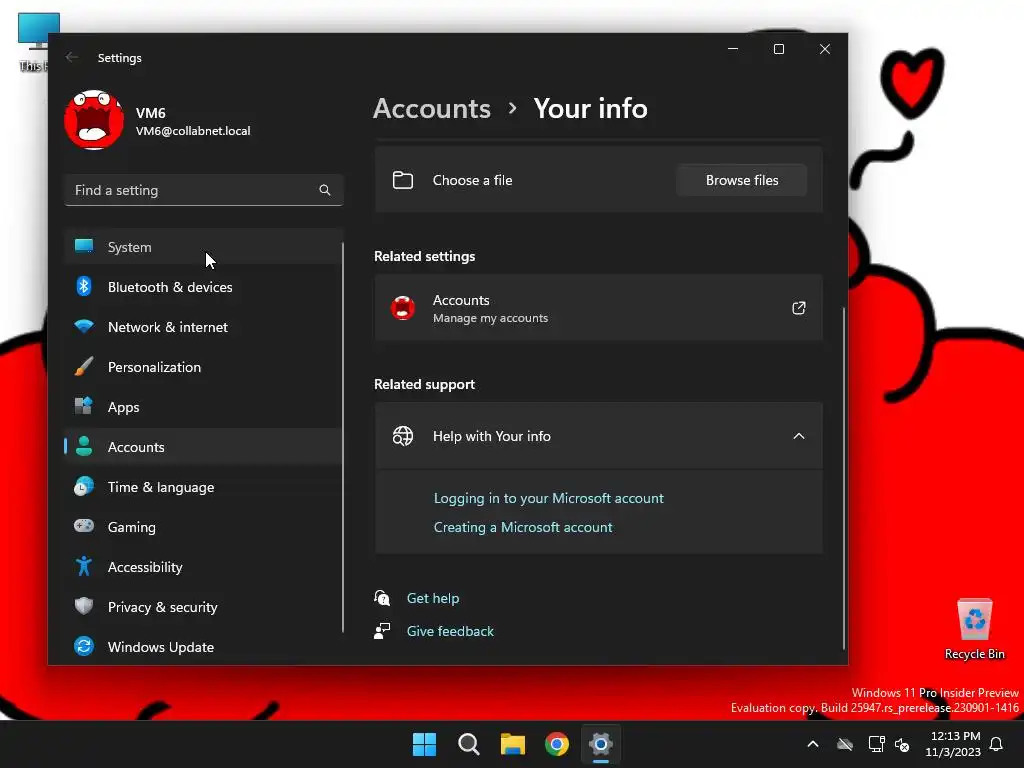Viewport: 1024px width, 768px height.
Task: Go to Accessibility settings
Action: click(203, 567)
